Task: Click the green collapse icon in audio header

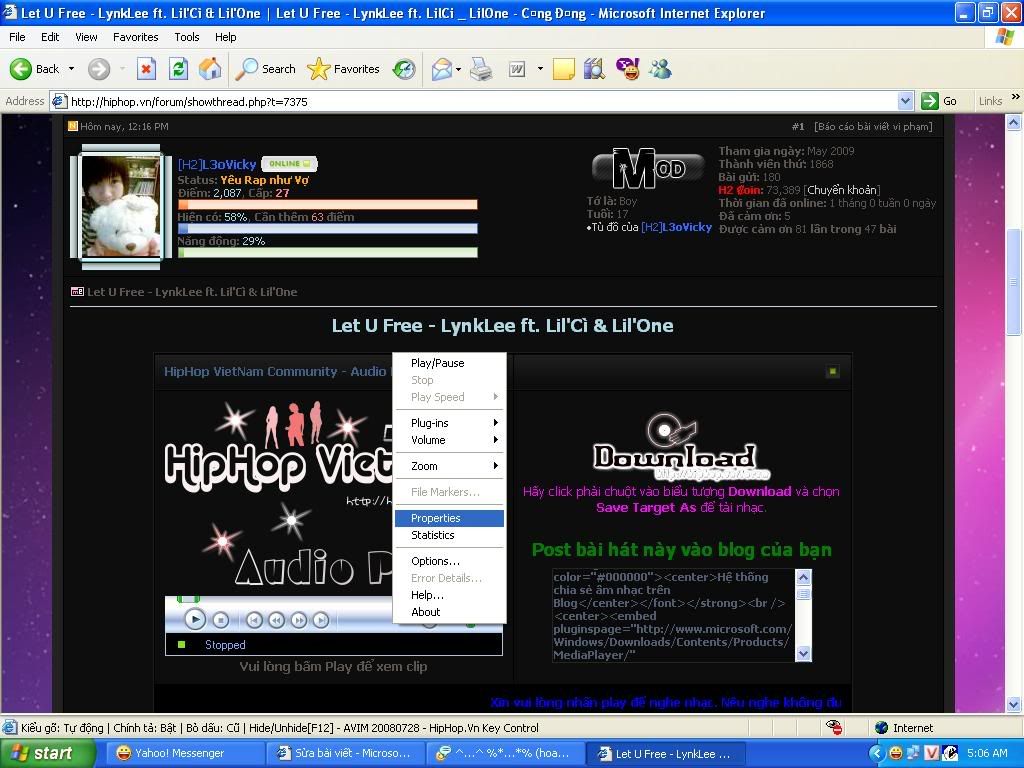Action: [x=833, y=372]
